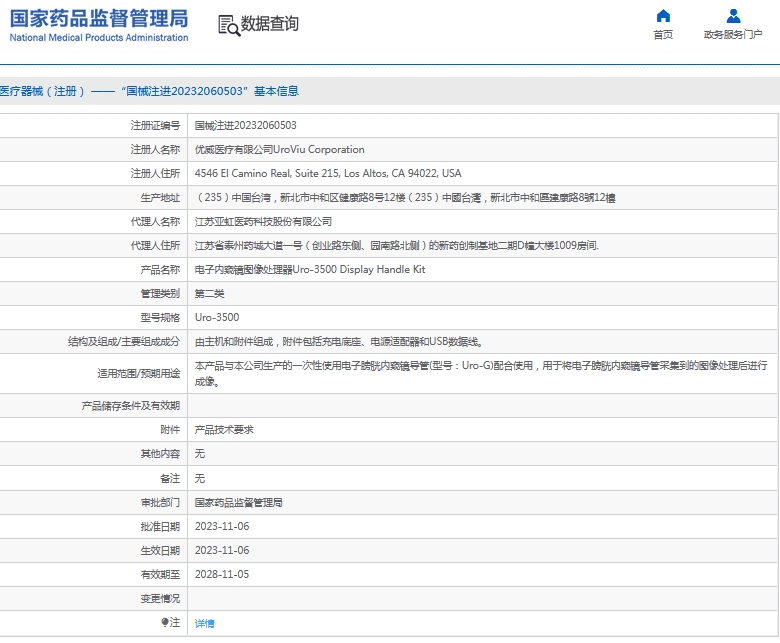Click the 审批部门 label
The height and width of the screenshot is (643, 780).
tap(160, 502)
